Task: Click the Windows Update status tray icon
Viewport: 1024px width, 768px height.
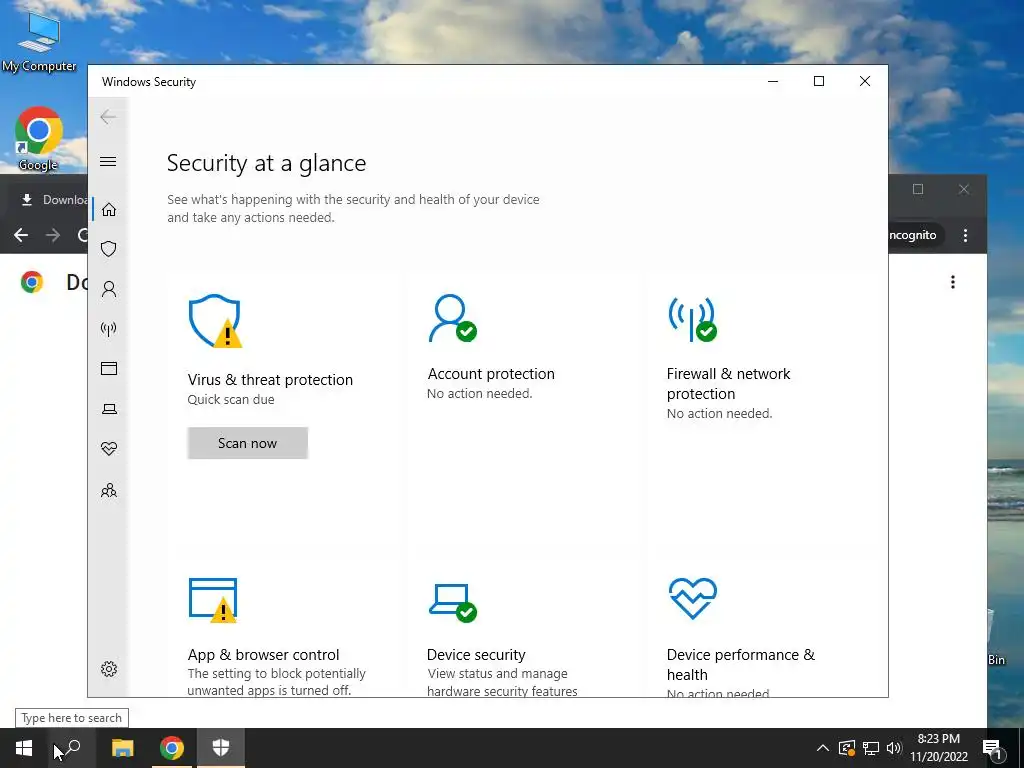Action: (846, 748)
